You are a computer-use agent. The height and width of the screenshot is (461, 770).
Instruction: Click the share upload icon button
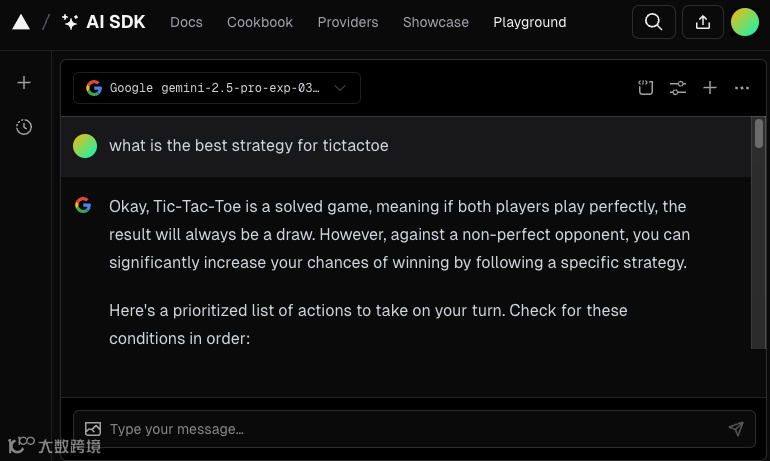[703, 22]
